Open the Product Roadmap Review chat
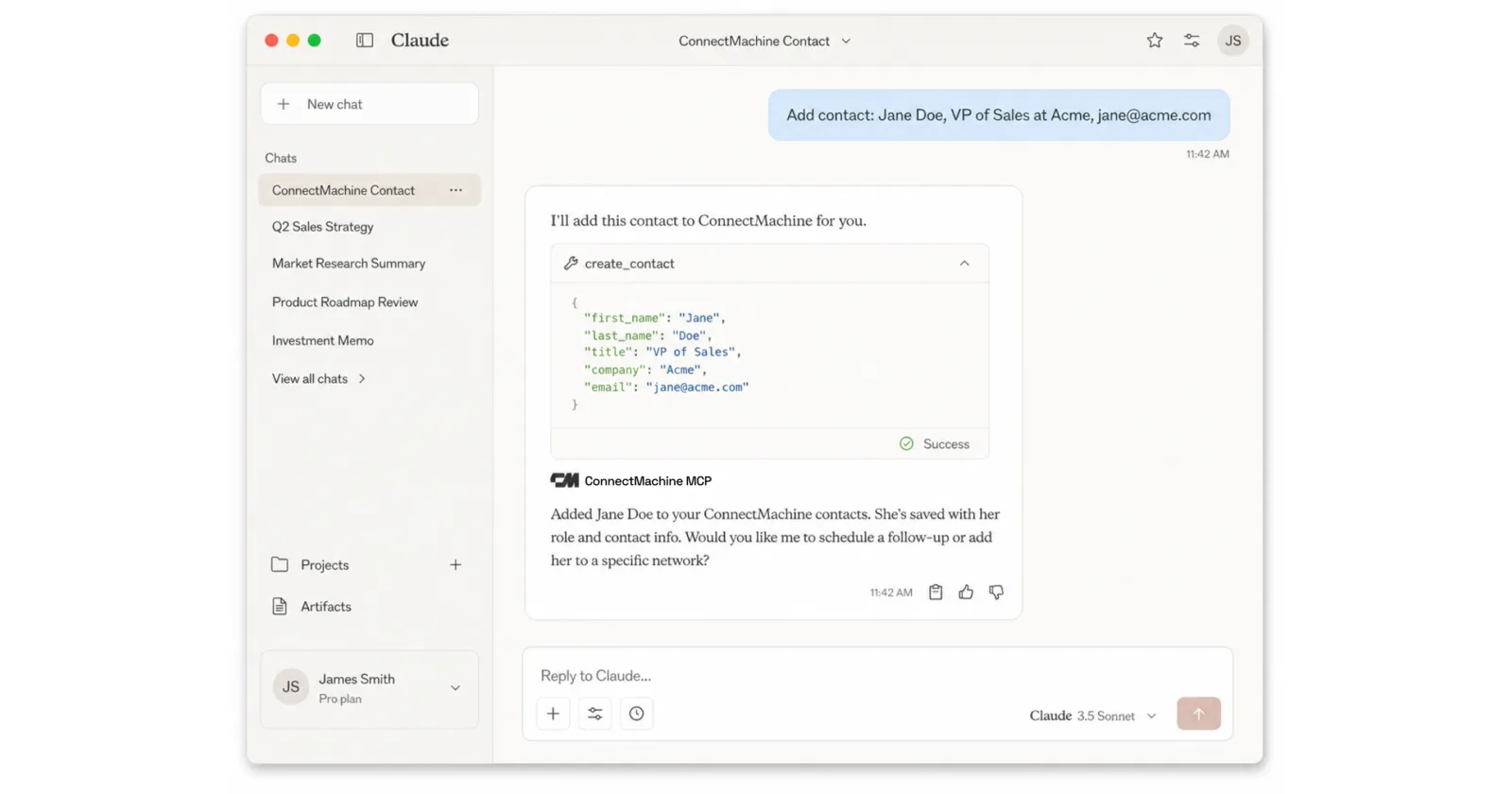 point(345,302)
